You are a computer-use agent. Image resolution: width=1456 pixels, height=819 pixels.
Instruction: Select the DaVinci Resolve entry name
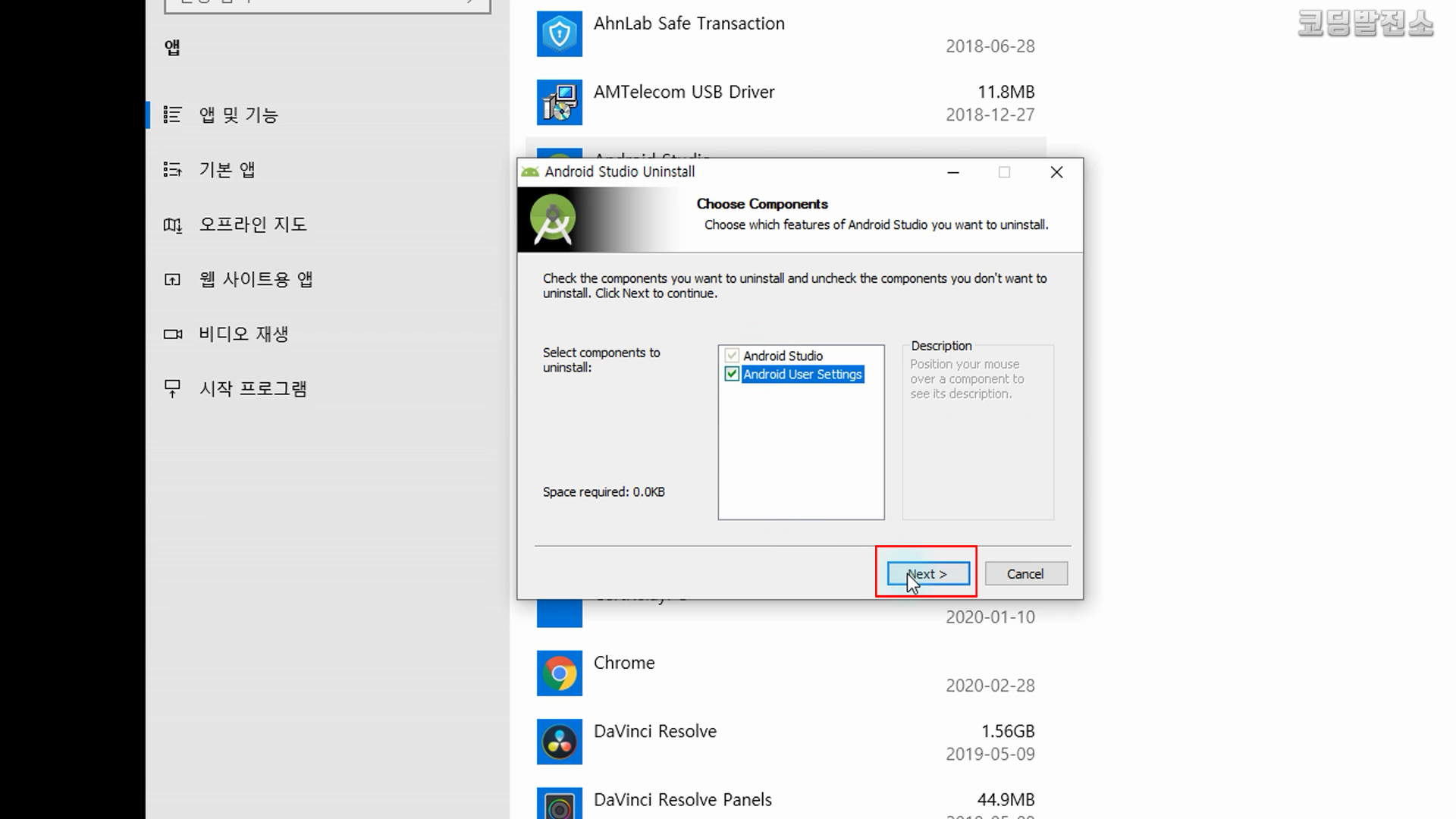pos(655,731)
